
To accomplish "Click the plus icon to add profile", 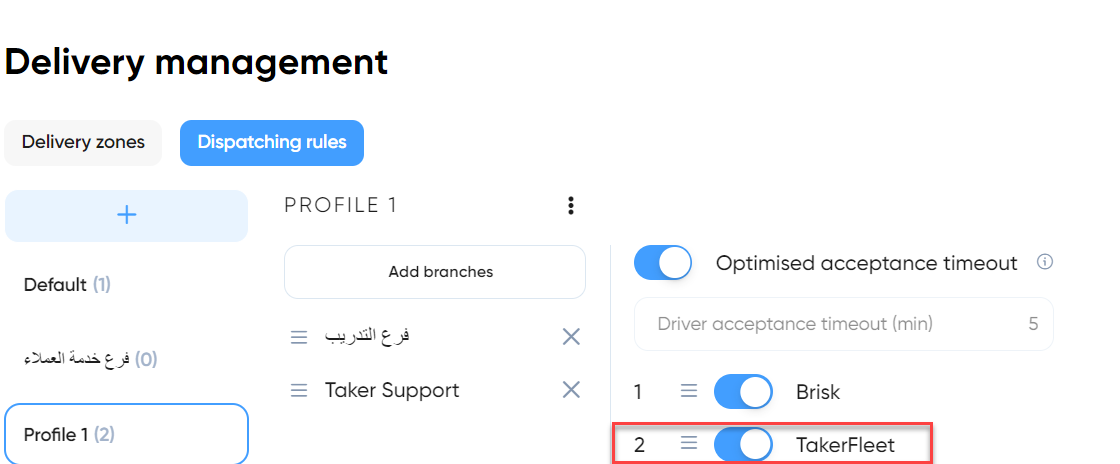I will coord(126,216).
